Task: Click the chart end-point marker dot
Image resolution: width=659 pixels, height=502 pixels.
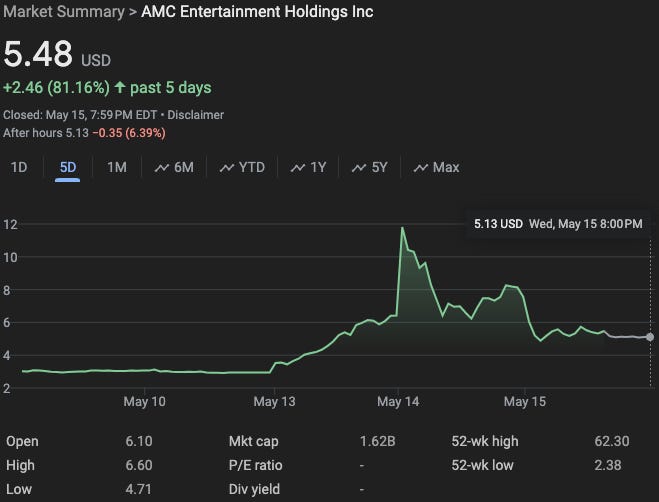Action: tap(650, 337)
